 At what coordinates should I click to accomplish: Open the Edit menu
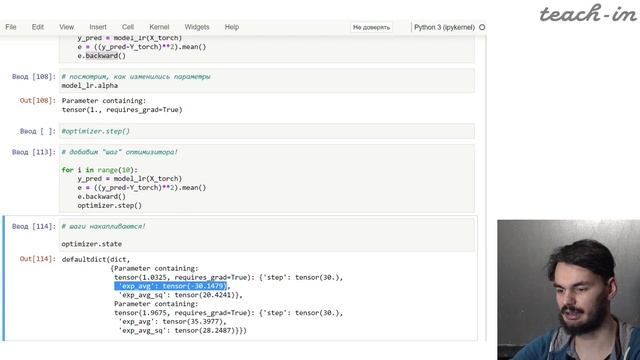(38, 27)
